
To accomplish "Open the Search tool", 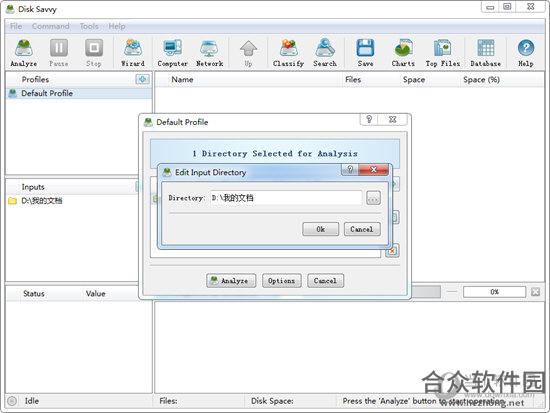I will tap(325, 53).
